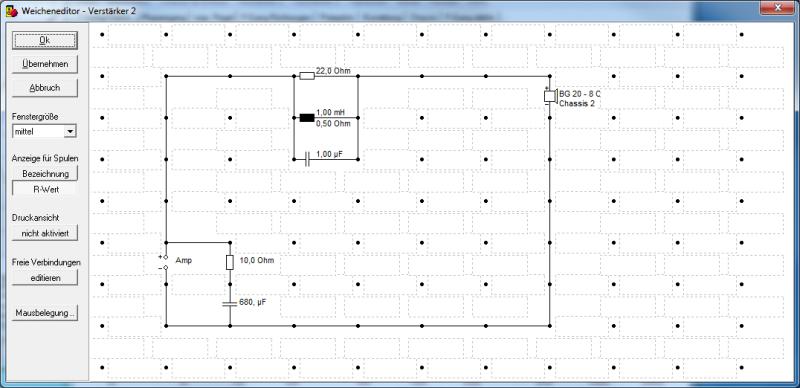Click the Amp negative terminal
This screenshot has width=800, height=388.
point(165,268)
